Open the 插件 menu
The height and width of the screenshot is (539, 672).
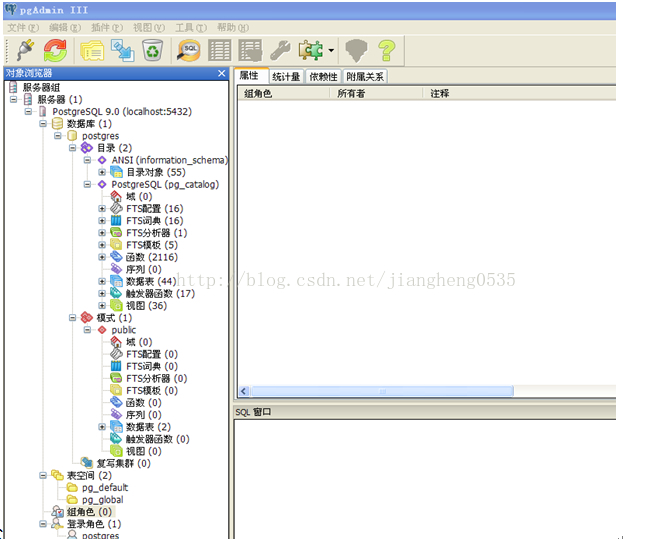[107, 28]
